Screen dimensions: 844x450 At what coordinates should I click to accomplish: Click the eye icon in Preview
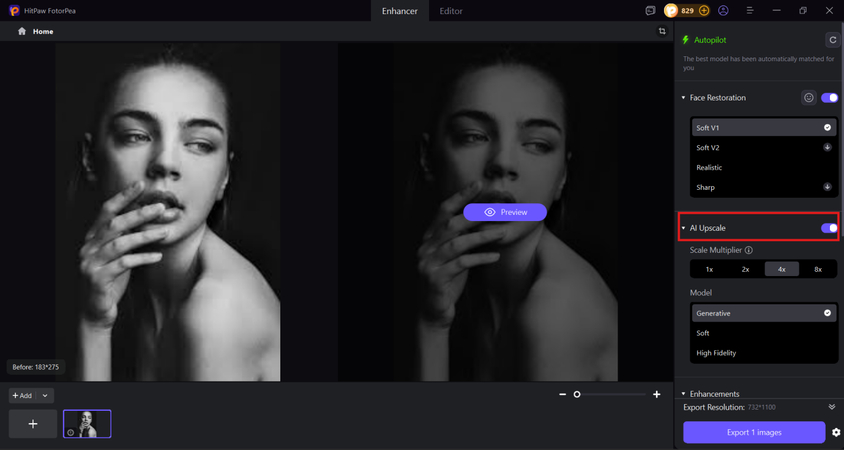coord(489,212)
